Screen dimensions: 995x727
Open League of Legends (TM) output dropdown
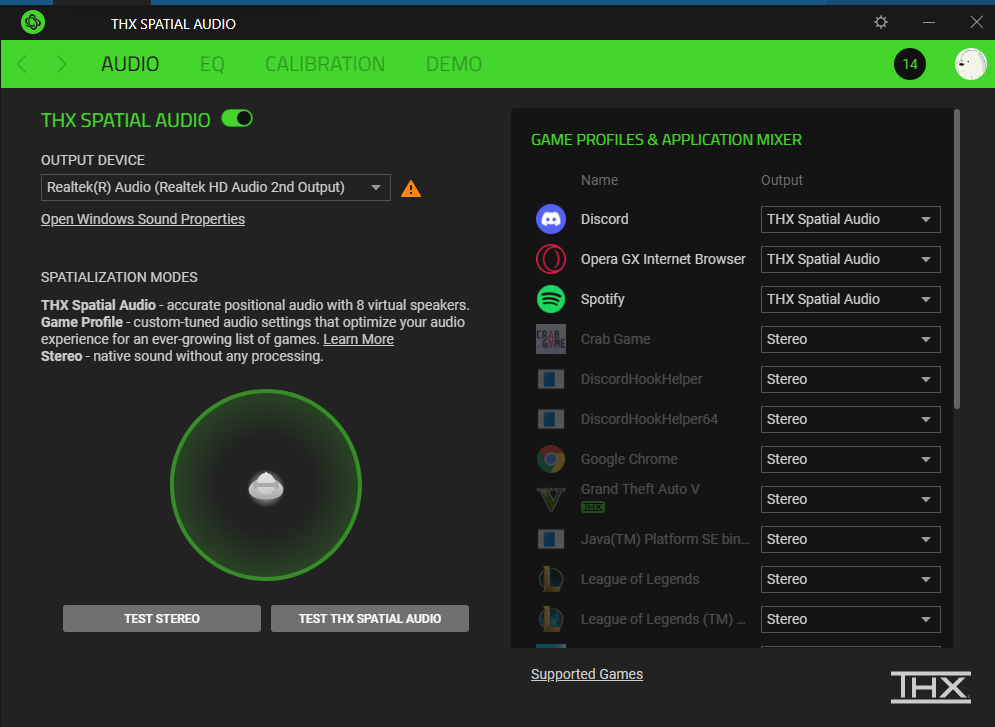click(850, 619)
